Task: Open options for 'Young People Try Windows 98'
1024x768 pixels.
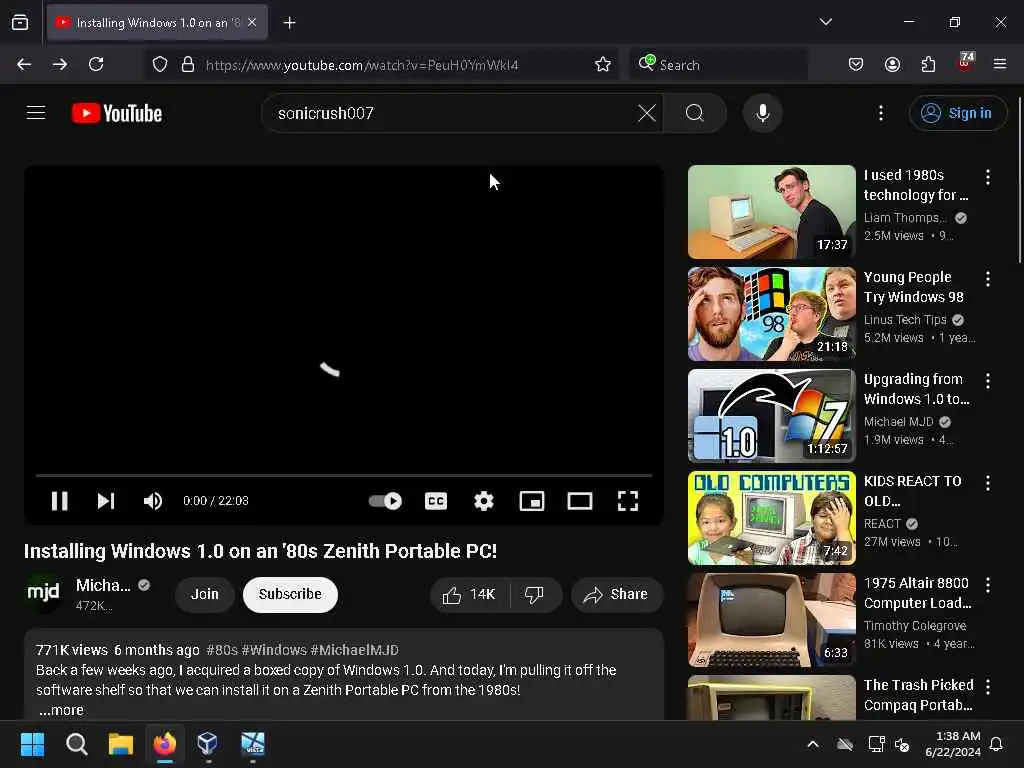Action: (988, 279)
